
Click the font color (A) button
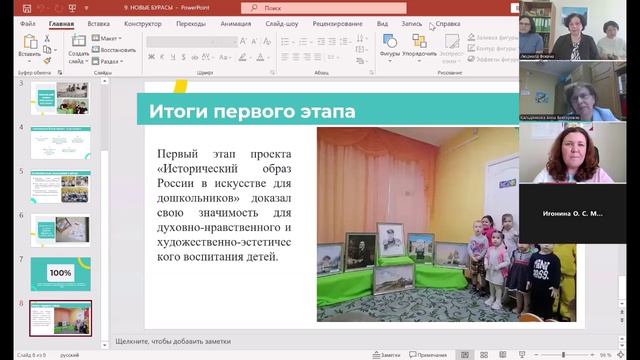[x=260, y=57]
